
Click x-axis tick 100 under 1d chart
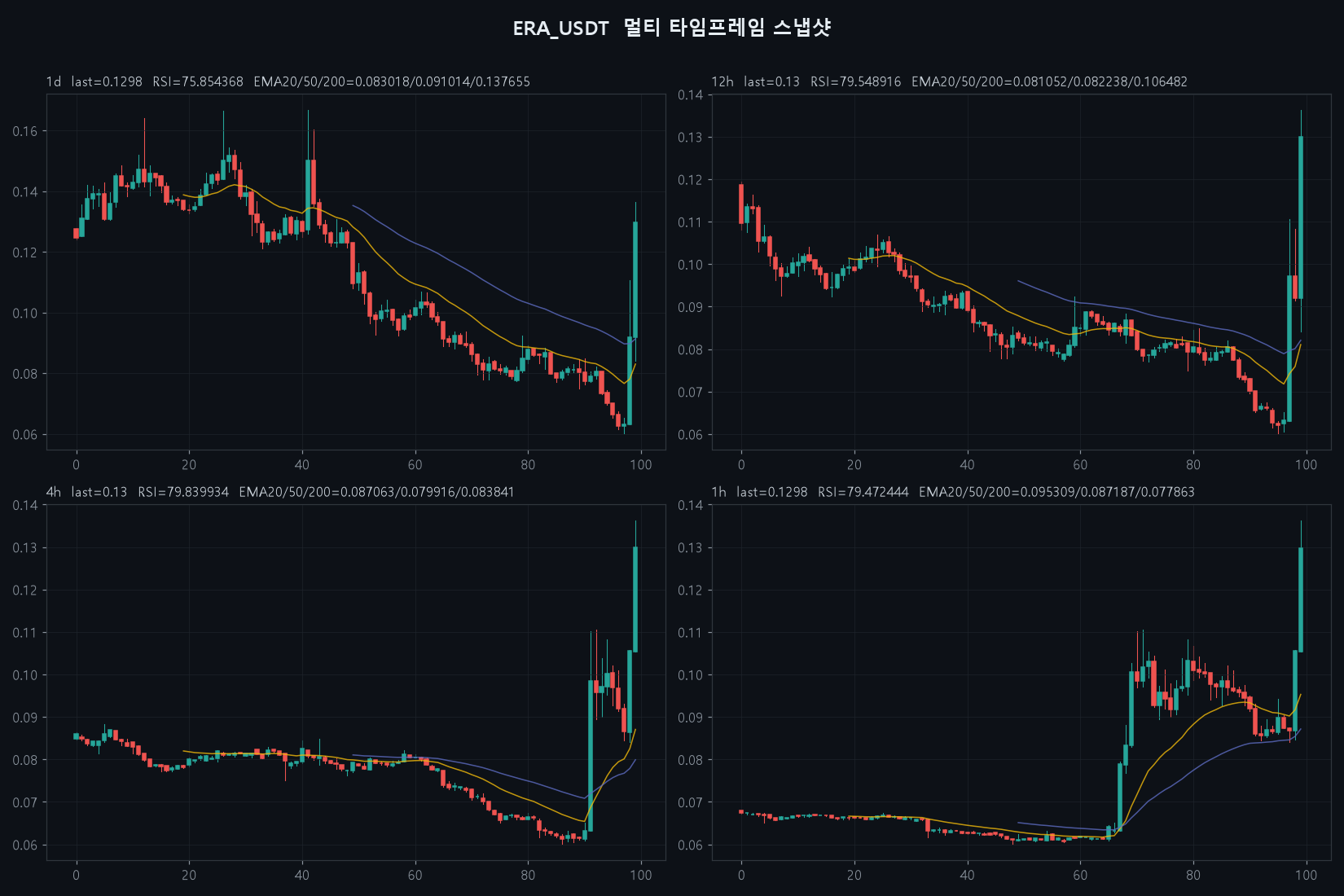tap(641, 465)
